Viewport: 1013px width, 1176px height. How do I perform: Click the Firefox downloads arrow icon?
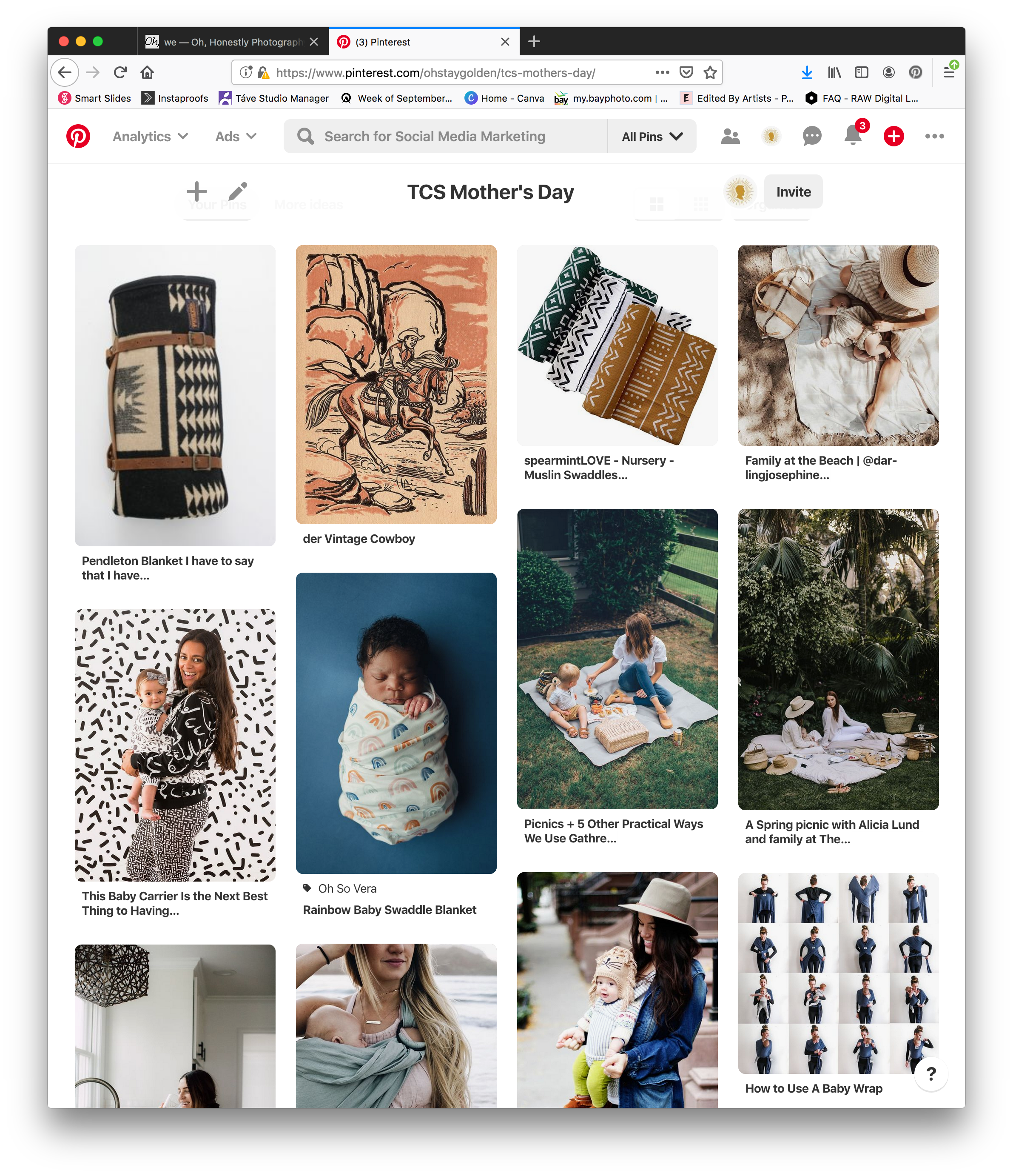point(807,73)
